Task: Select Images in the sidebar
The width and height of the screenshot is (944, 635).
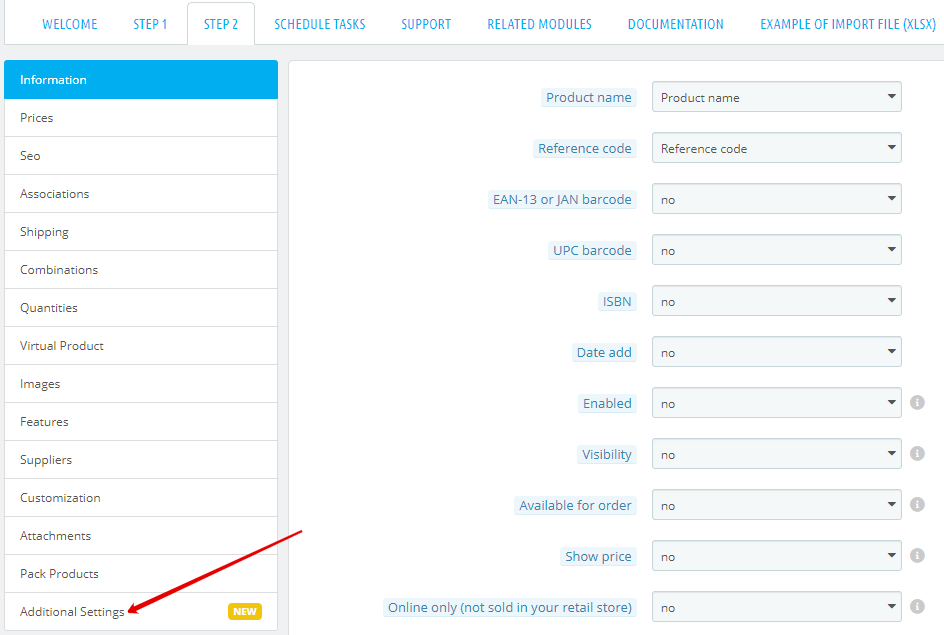Action: pyautogui.click(x=141, y=383)
